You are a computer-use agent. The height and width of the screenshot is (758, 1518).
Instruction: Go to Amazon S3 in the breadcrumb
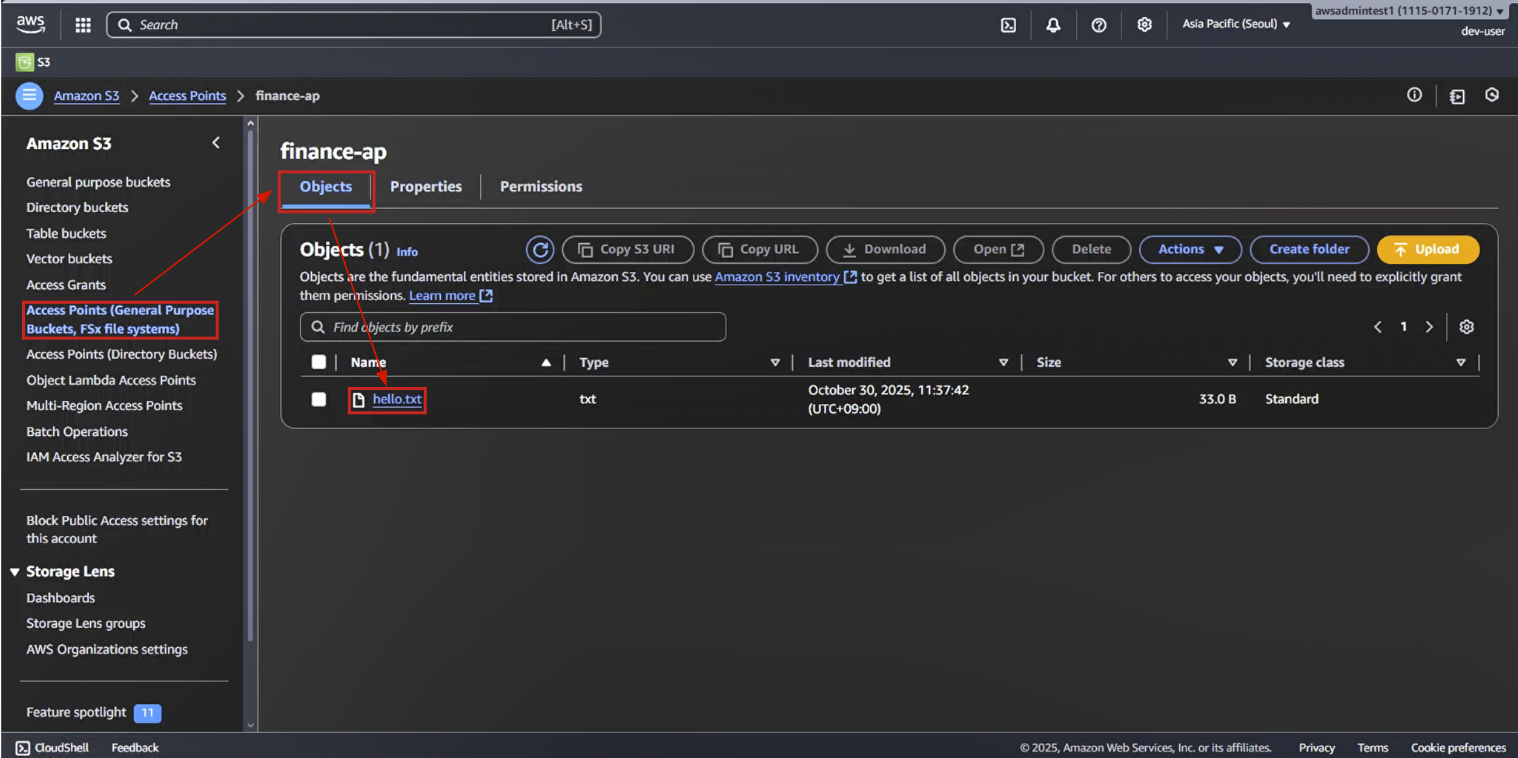tap(86, 96)
